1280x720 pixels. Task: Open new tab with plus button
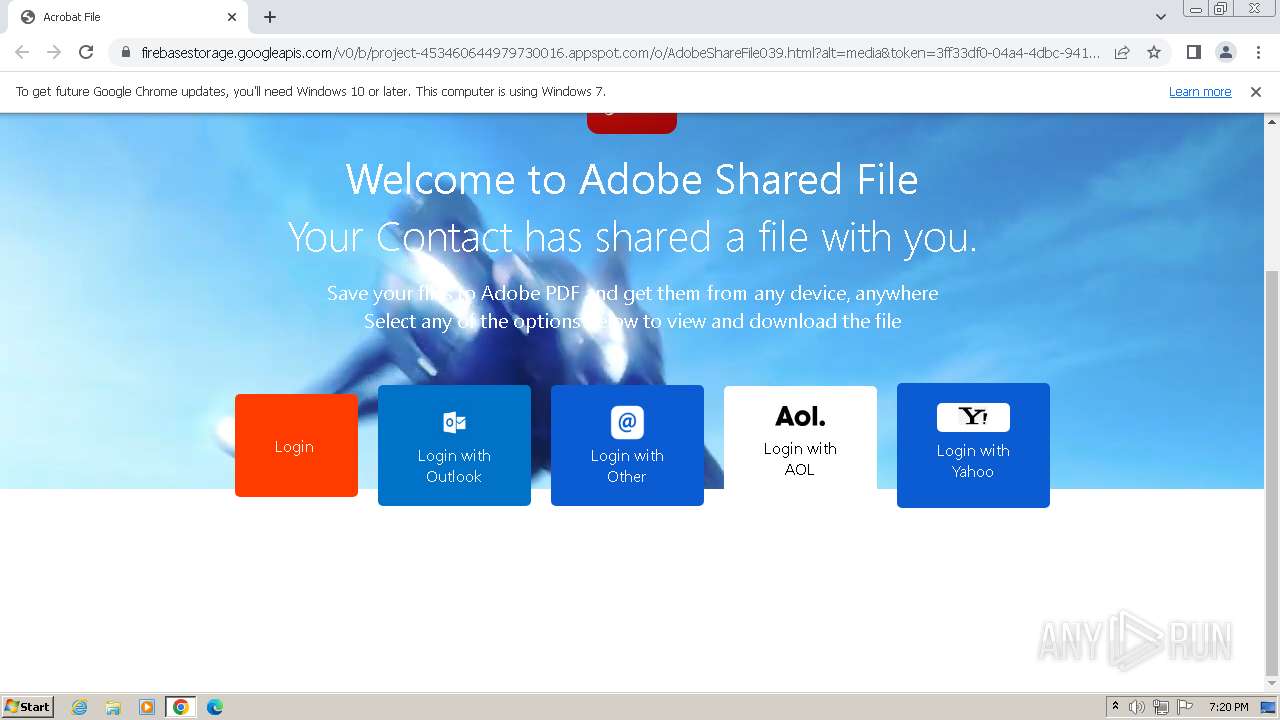270,17
